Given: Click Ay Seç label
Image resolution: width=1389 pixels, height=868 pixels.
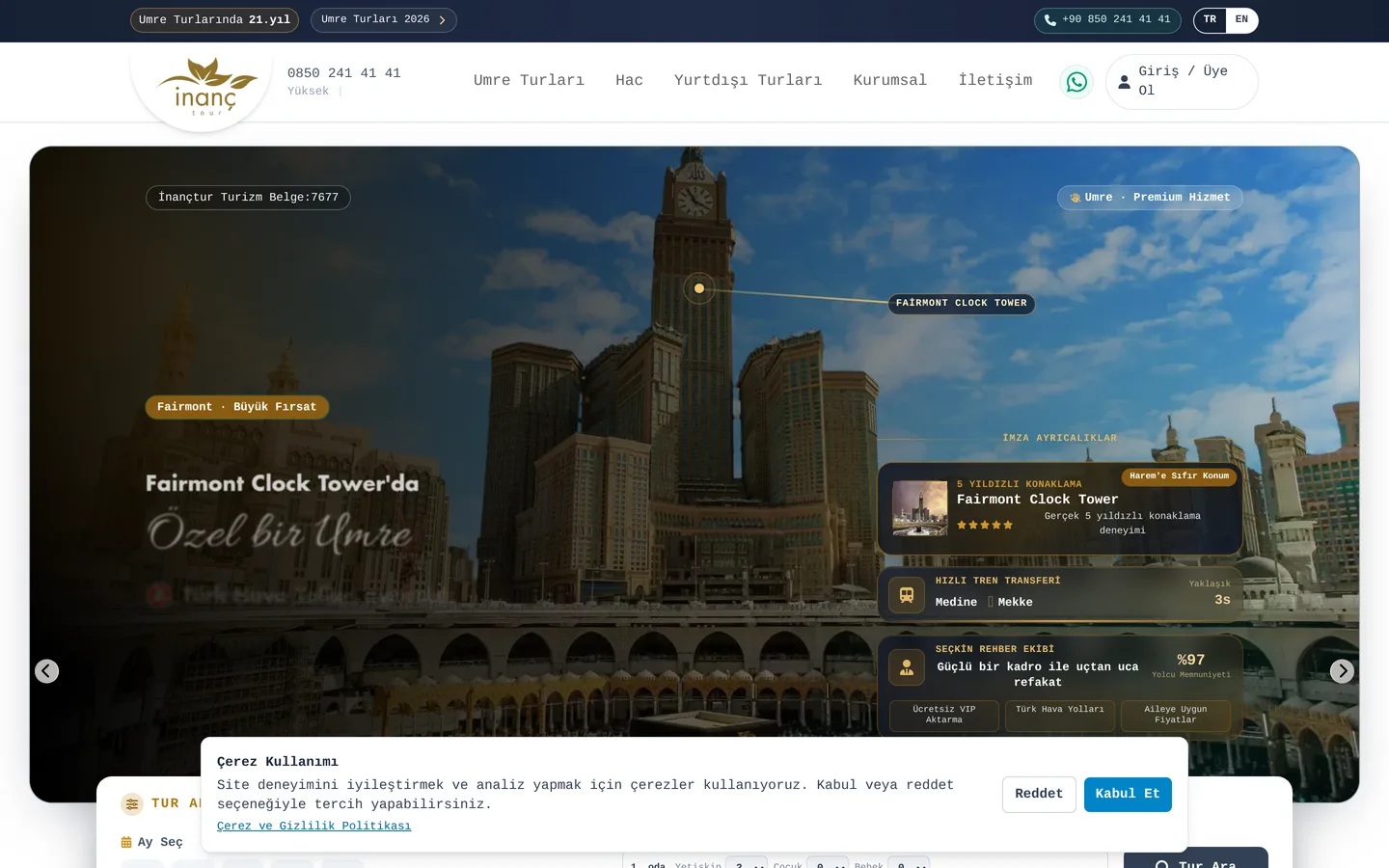Looking at the screenshot, I should (x=160, y=843).
